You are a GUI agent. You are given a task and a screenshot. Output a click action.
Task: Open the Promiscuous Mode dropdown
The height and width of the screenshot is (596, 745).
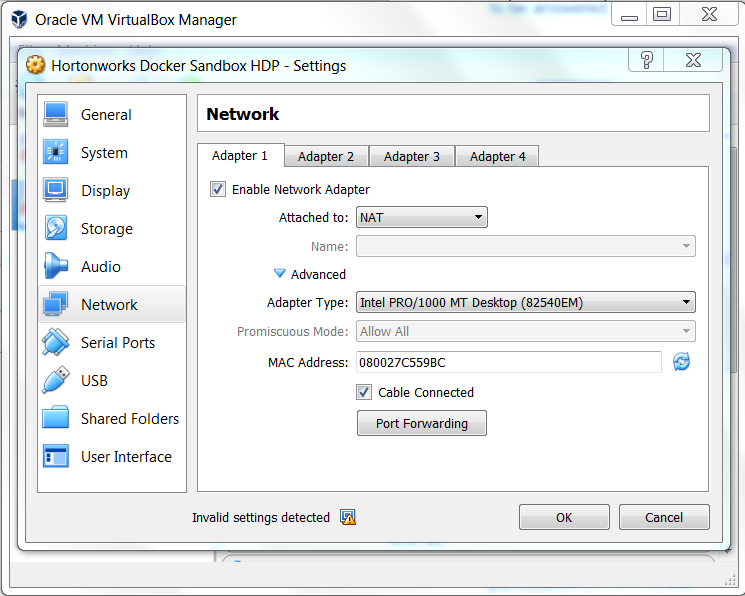526,331
